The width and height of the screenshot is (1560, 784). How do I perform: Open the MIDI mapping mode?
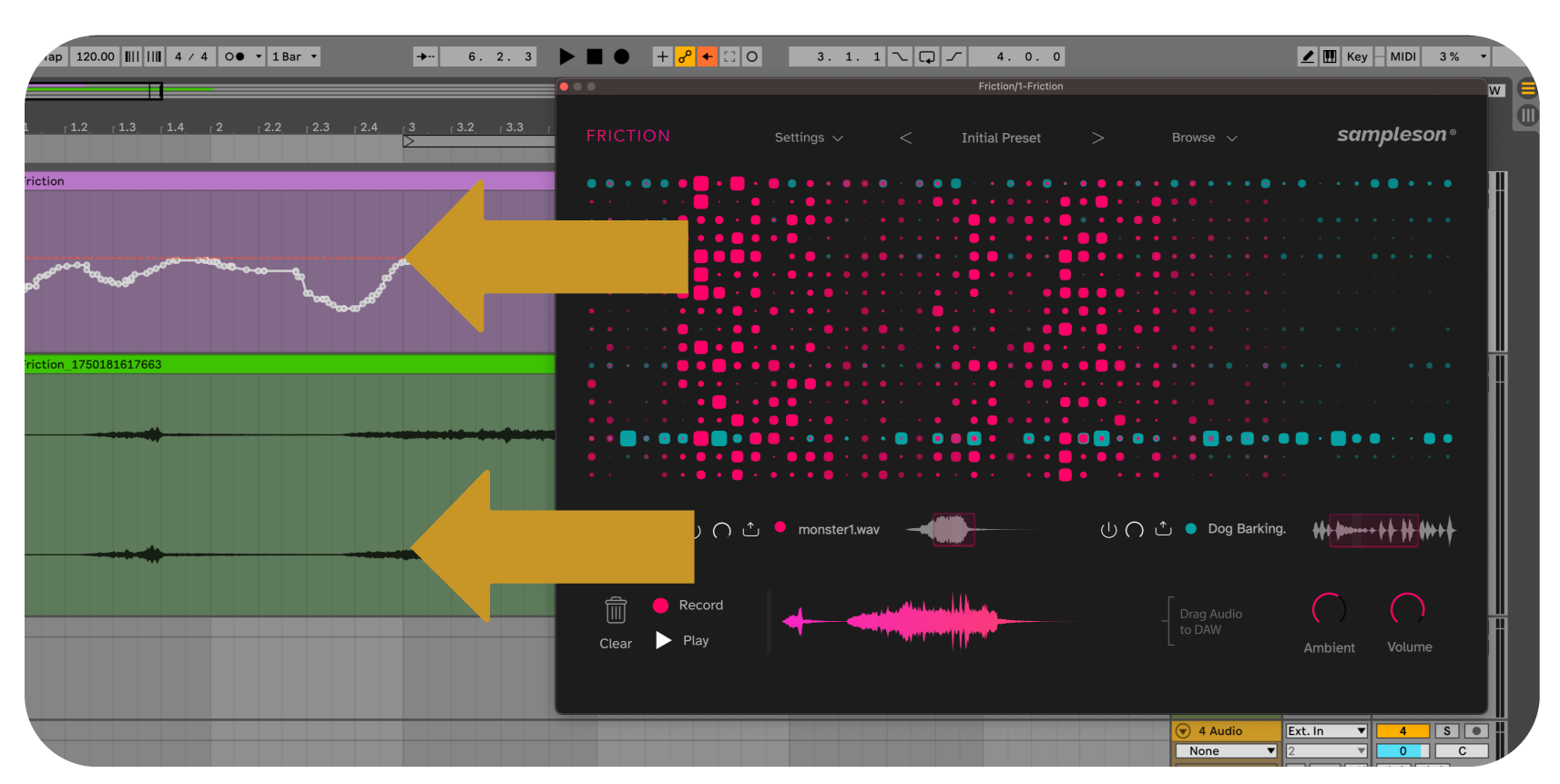[x=1402, y=56]
